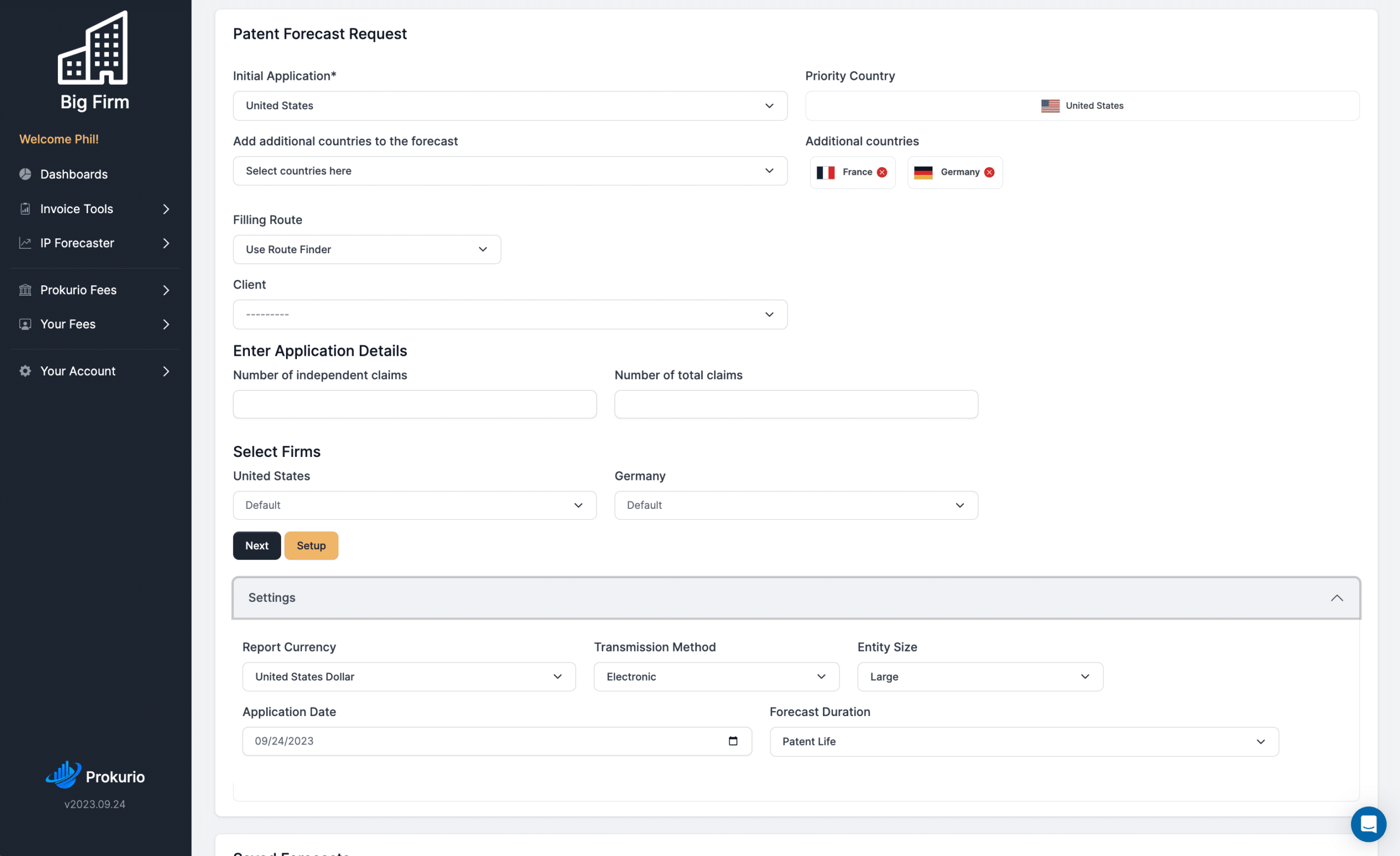1400x856 pixels.
Task: Click the France country chip
Action: tap(851, 172)
